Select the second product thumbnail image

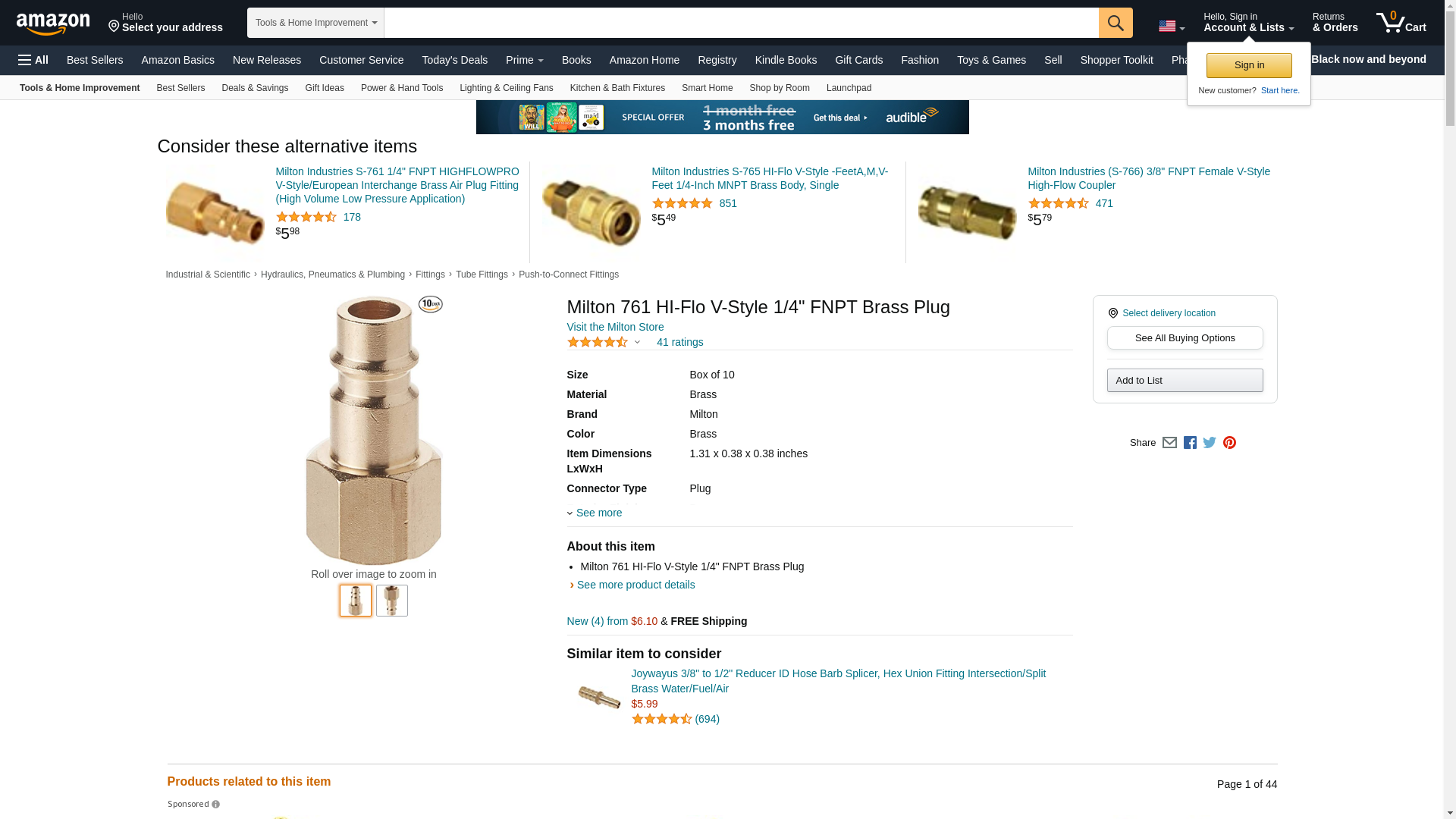tap(392, 601)
